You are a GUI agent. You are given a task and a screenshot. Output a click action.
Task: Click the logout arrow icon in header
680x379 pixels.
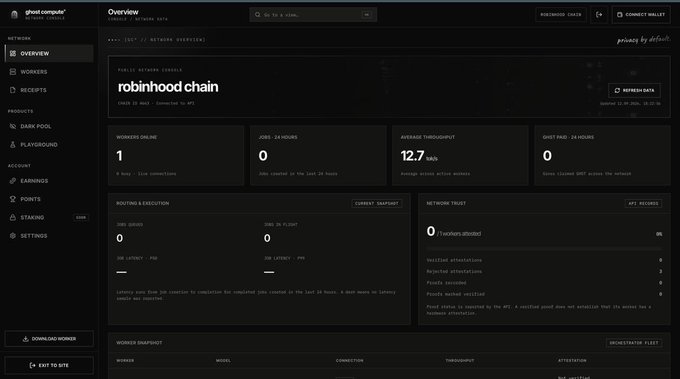[x=599, y=15]
